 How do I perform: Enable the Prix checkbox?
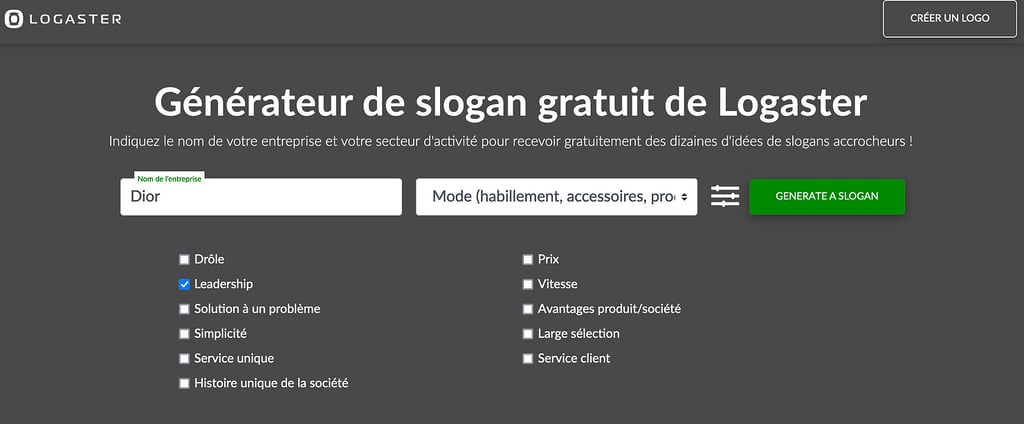(528, 260)
